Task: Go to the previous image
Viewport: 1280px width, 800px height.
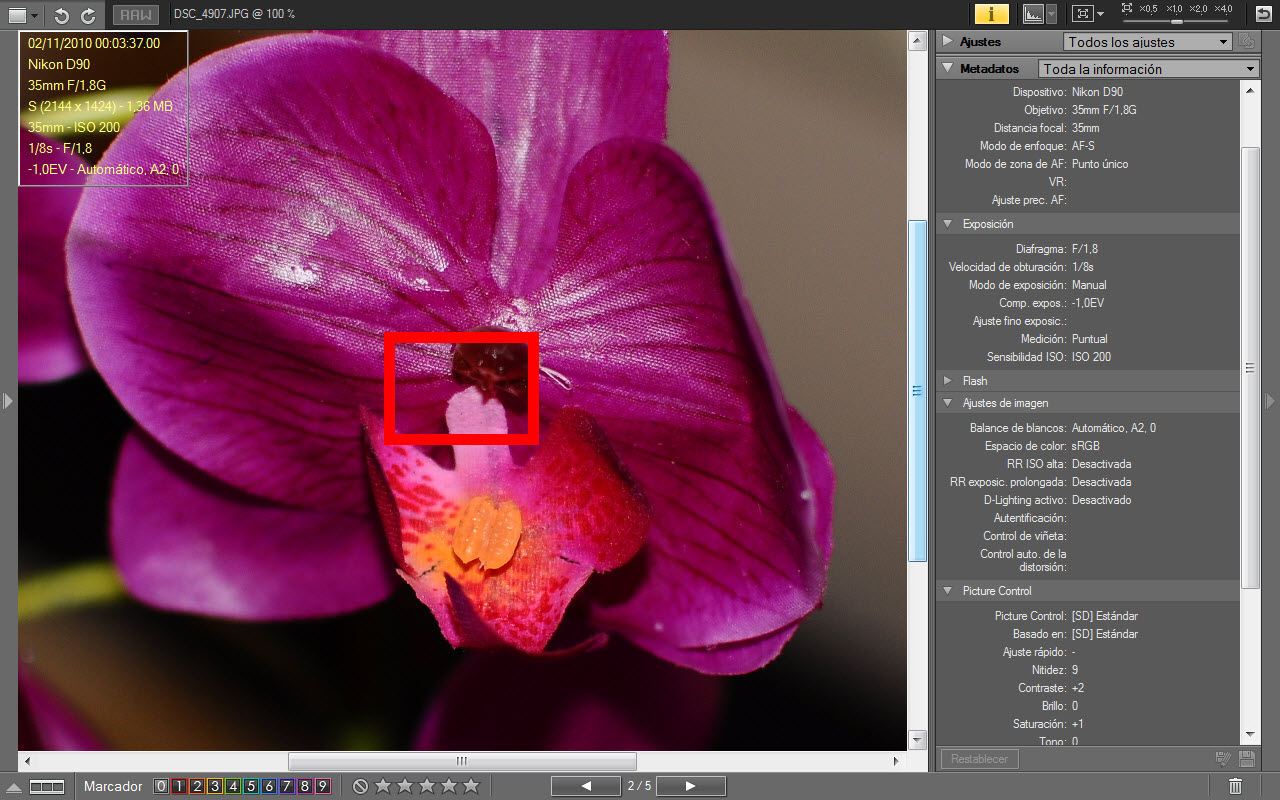Action: (586, 786)
